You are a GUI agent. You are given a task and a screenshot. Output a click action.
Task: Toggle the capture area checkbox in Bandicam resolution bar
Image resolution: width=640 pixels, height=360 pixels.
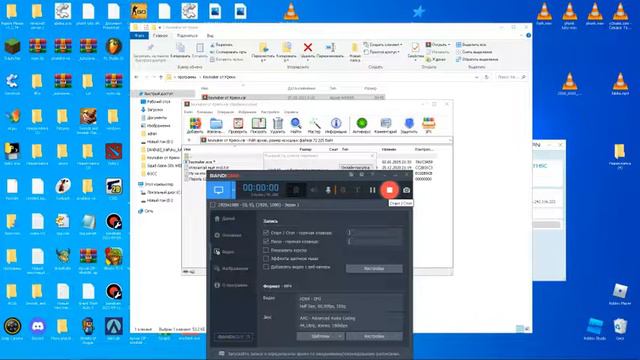(213, 205)
